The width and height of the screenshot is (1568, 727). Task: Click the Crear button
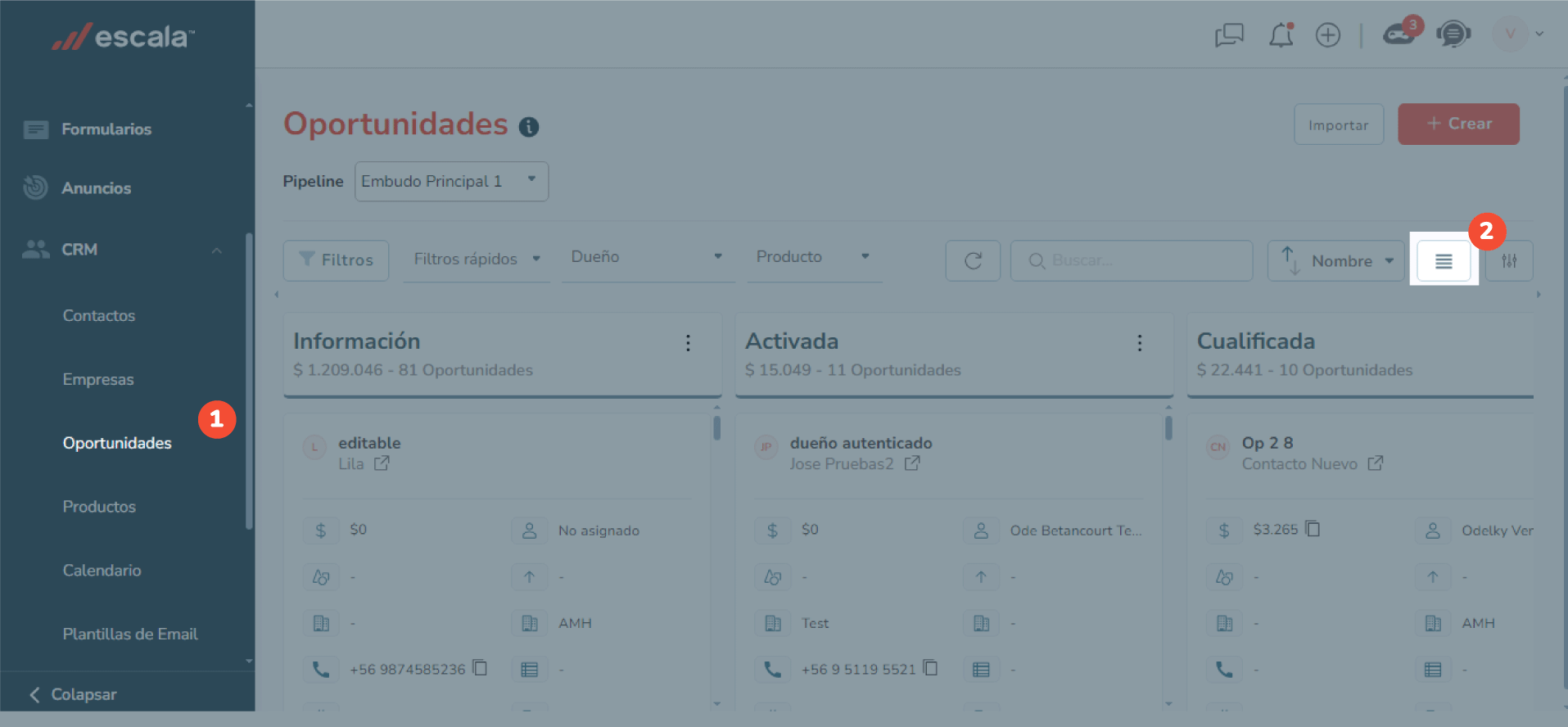tap(1458, 124)
